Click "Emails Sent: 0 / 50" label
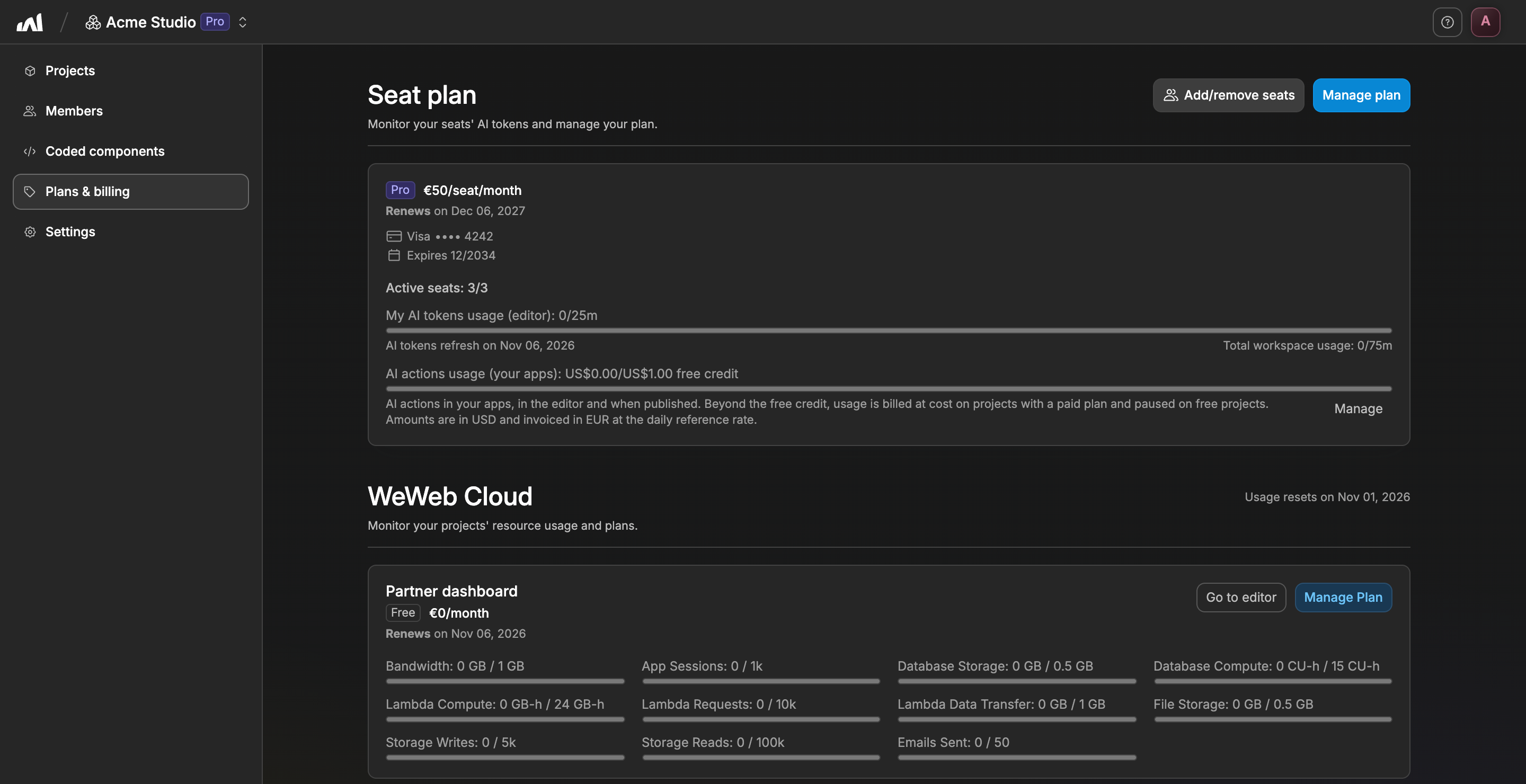This screenshot has height=784, width=1526. click(953, 743)
